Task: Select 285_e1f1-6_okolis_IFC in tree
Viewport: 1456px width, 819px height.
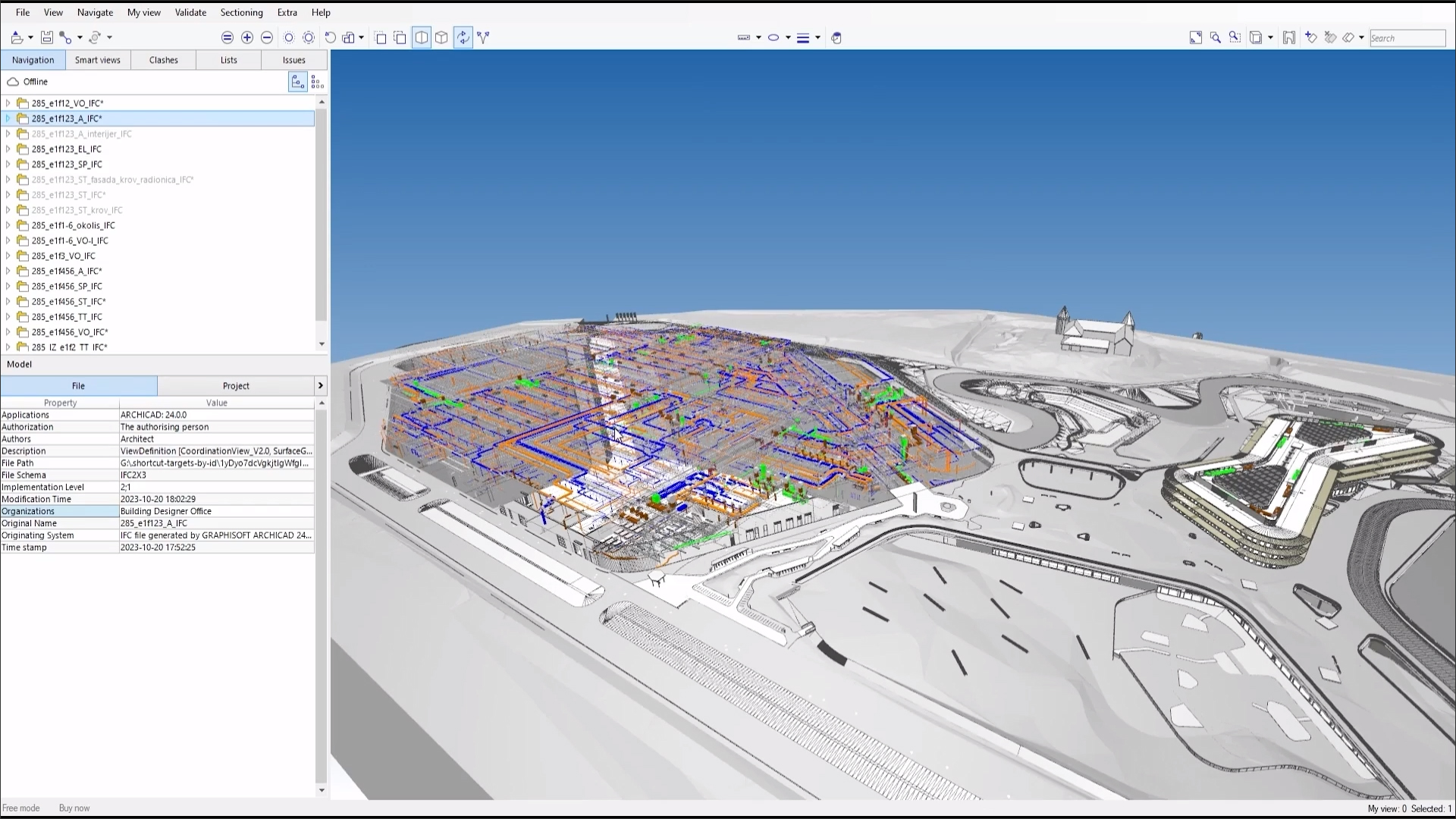Action: (74, 225)
